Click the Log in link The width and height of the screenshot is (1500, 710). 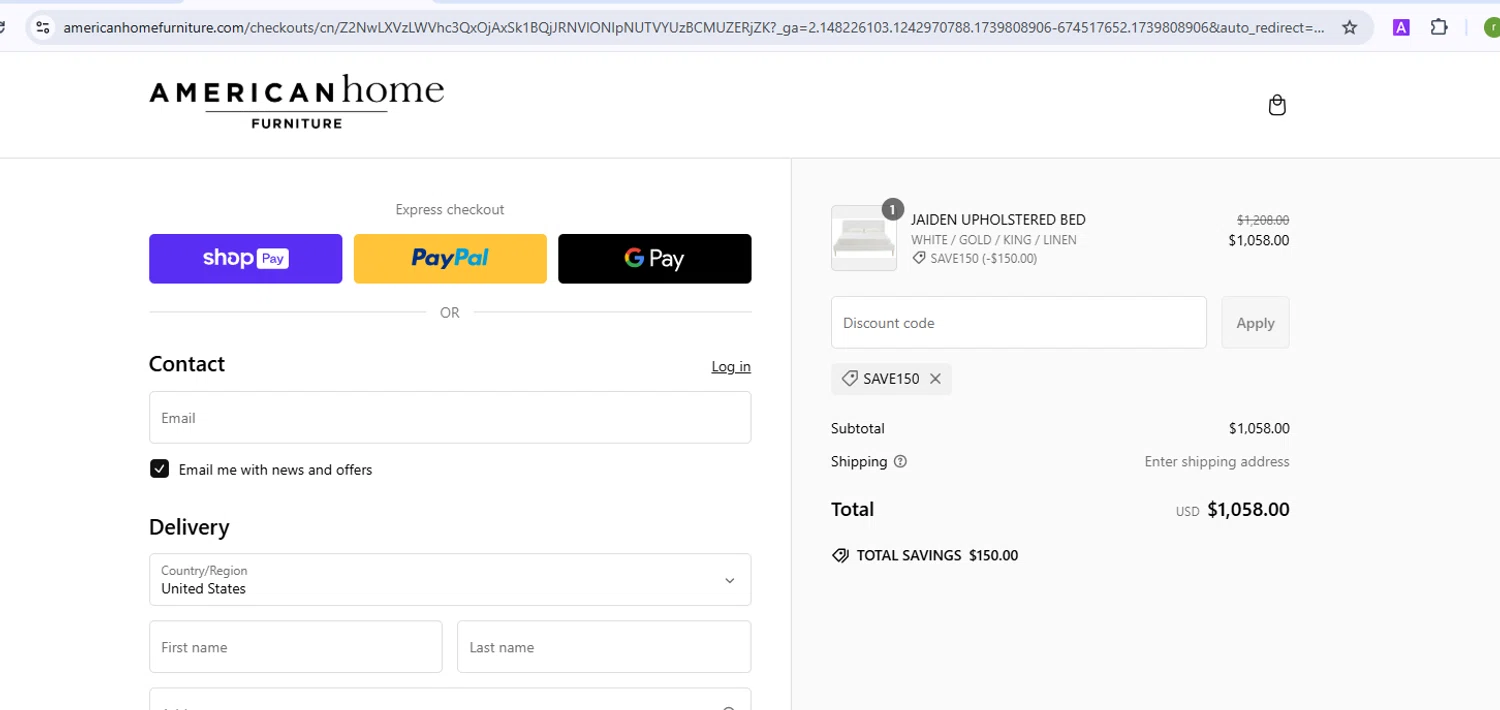click(731, 367)
